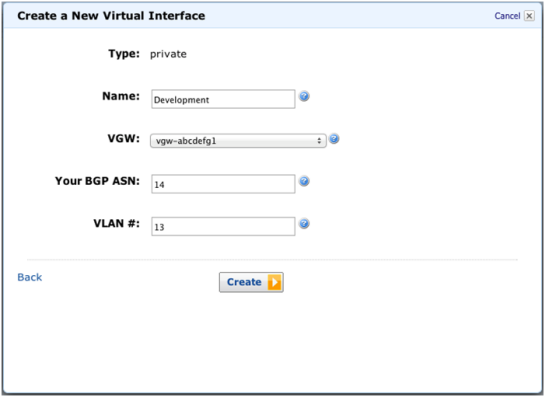Open help icon beside VGW dropdown
Viewport: 545px width, 397px height.
tap(334, 139)
